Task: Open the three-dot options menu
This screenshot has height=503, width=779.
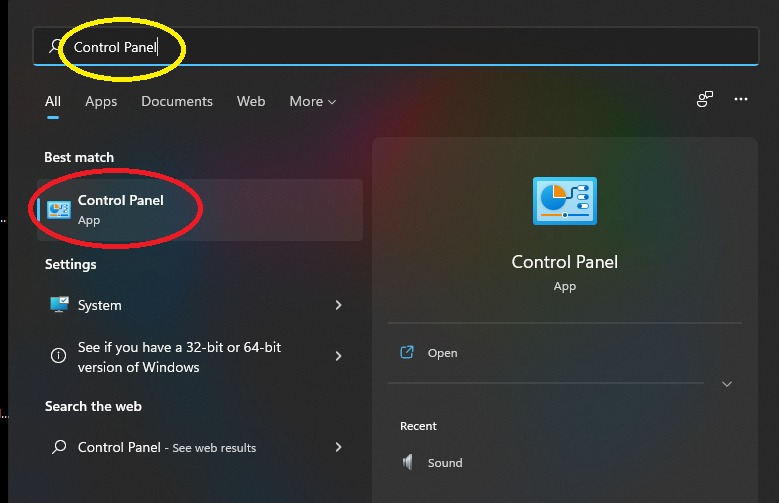Action: 741,99
